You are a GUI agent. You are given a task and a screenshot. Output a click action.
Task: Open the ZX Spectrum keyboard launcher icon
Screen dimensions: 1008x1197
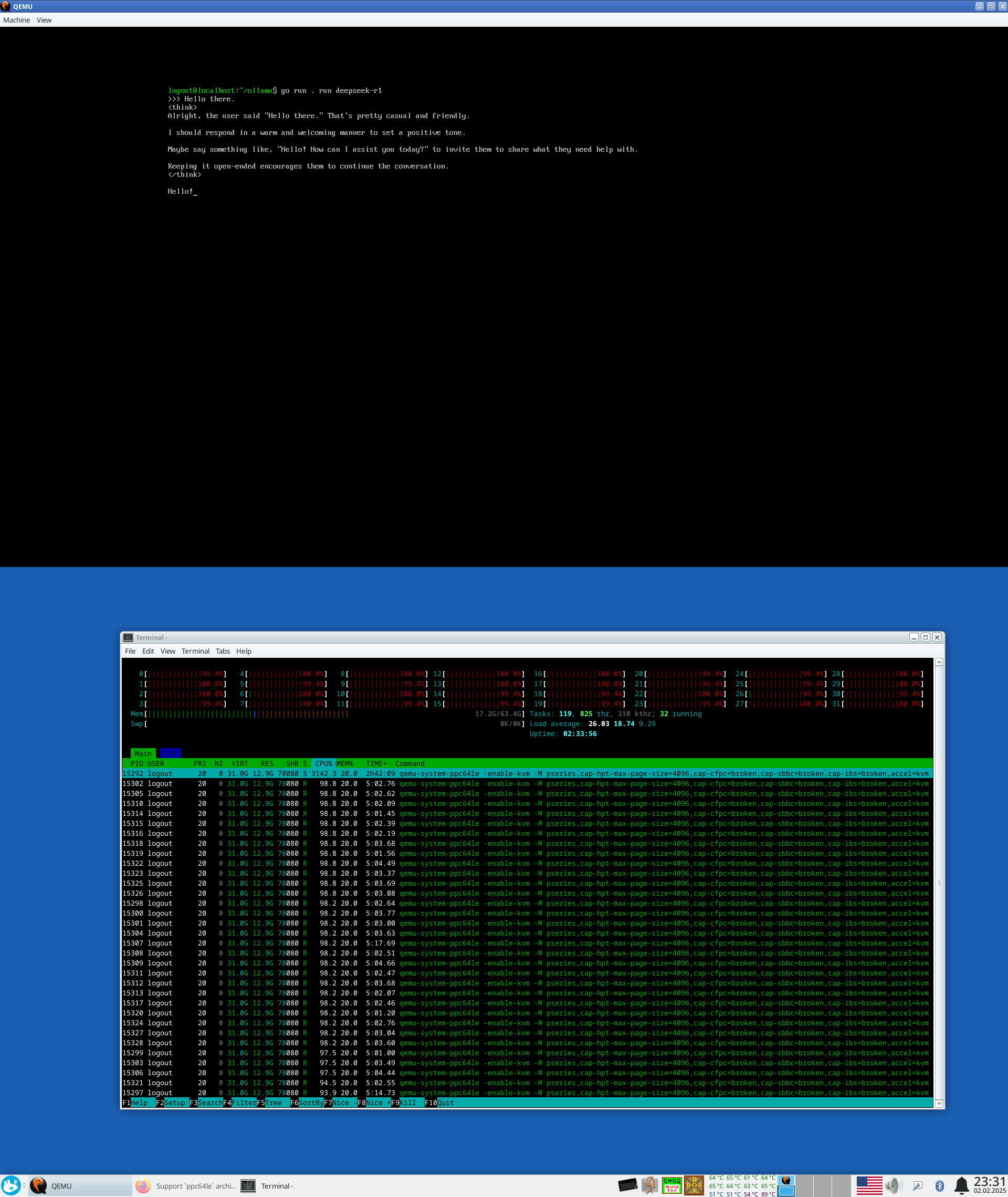pyautogui.click(x=627, y=1185)
